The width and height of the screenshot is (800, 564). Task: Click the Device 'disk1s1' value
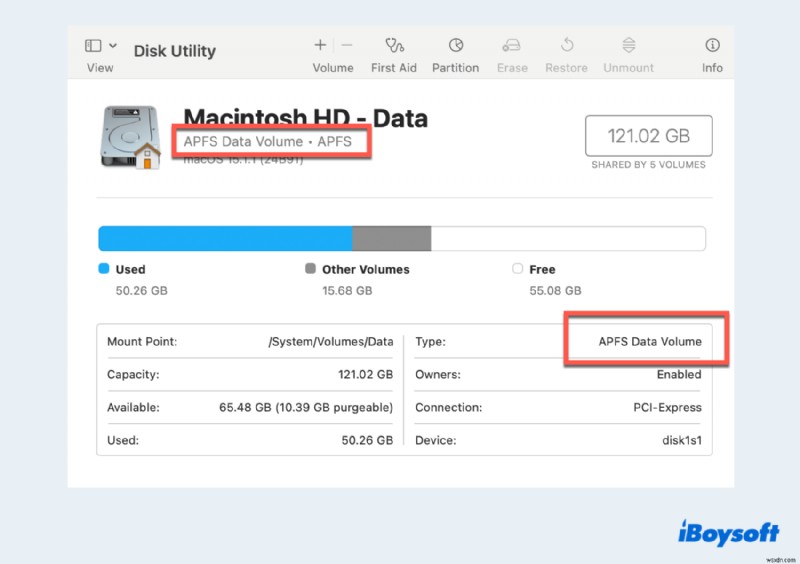click(x=682, y=440)
